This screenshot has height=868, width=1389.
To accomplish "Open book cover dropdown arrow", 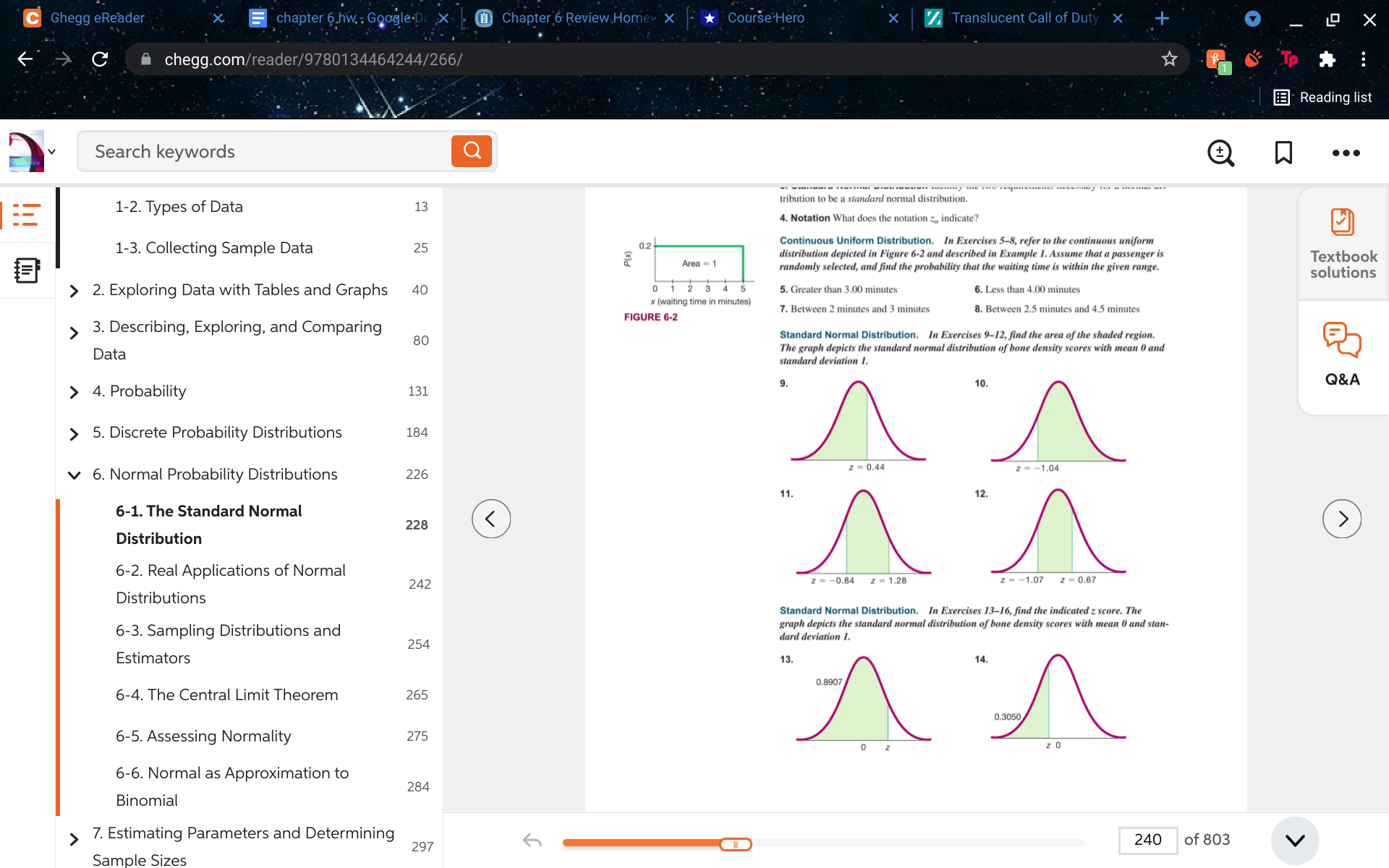I will [52, 152].
